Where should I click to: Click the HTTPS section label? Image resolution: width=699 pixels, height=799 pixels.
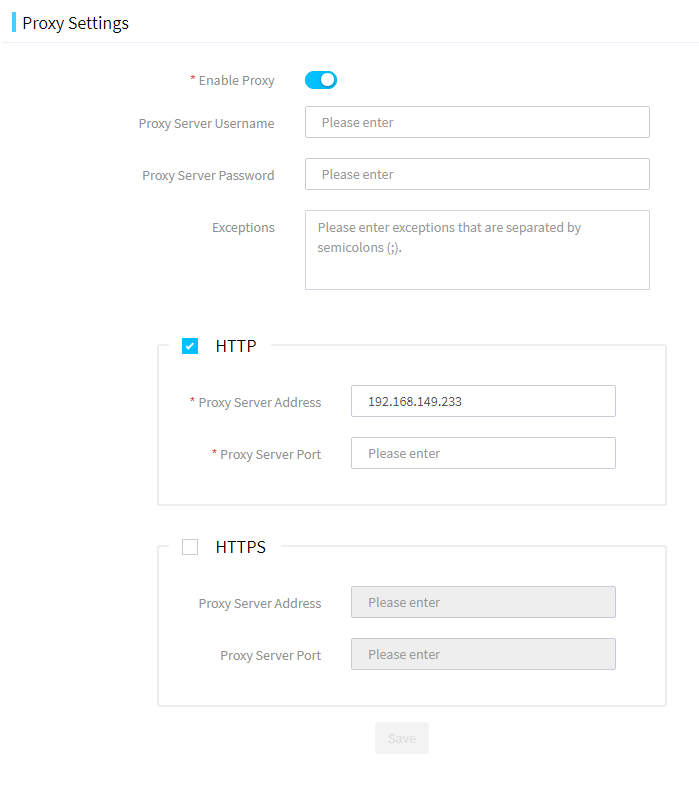(x=240, y=547)
